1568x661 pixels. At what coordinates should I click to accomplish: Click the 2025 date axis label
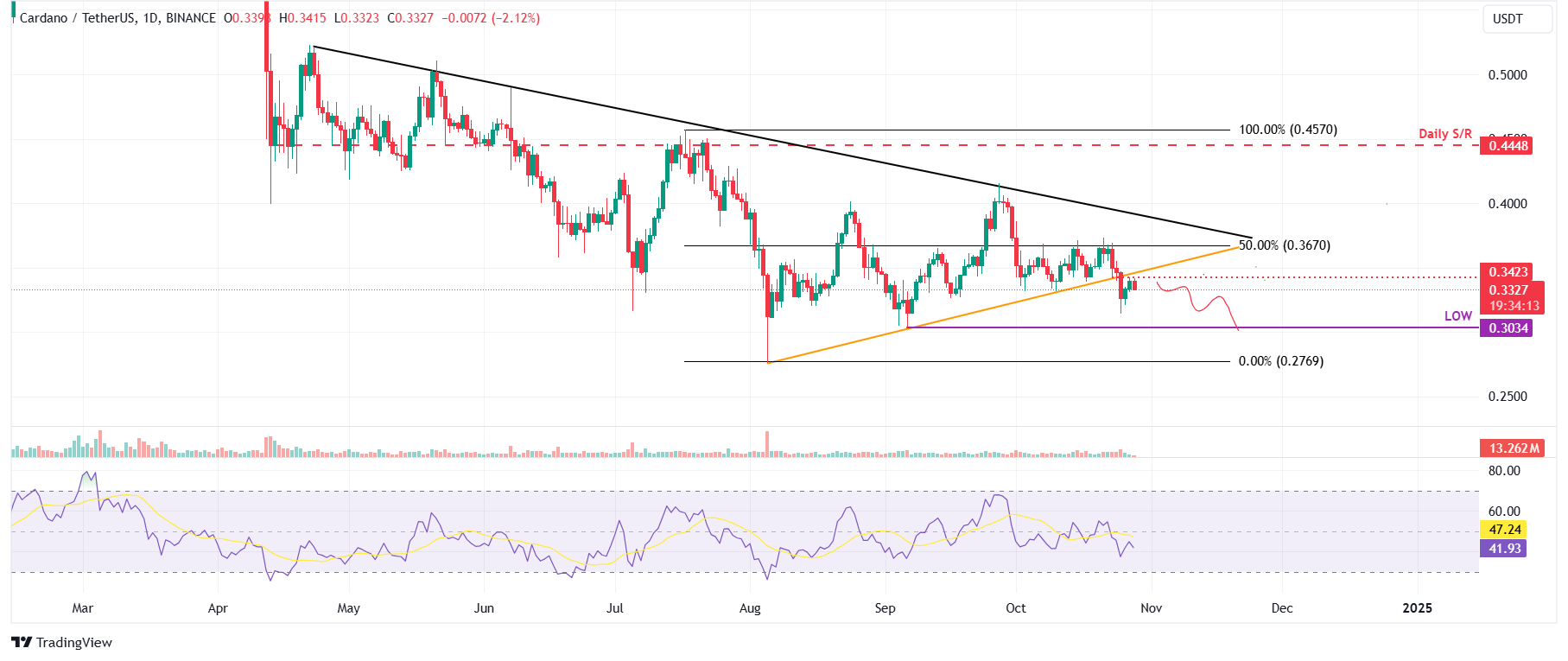pyautogui.click(x=1418, y=608)
